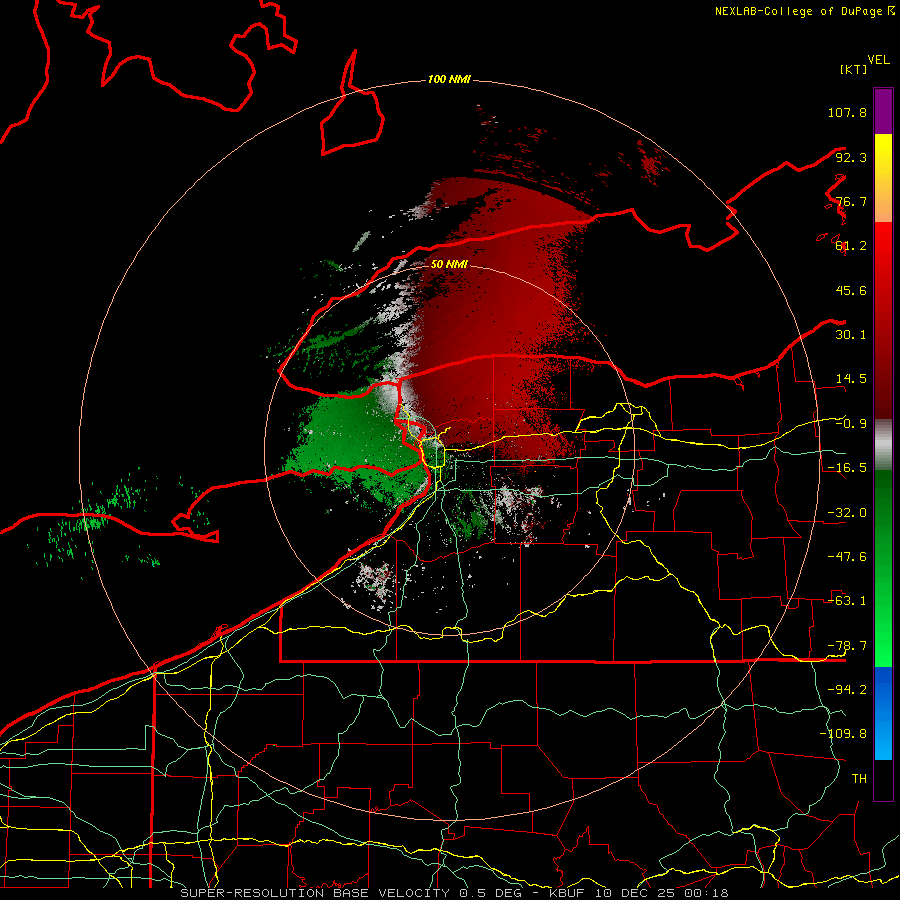900x900 pixels.
Task: Select the 45.6 scale value
Action: coord(851,290)
